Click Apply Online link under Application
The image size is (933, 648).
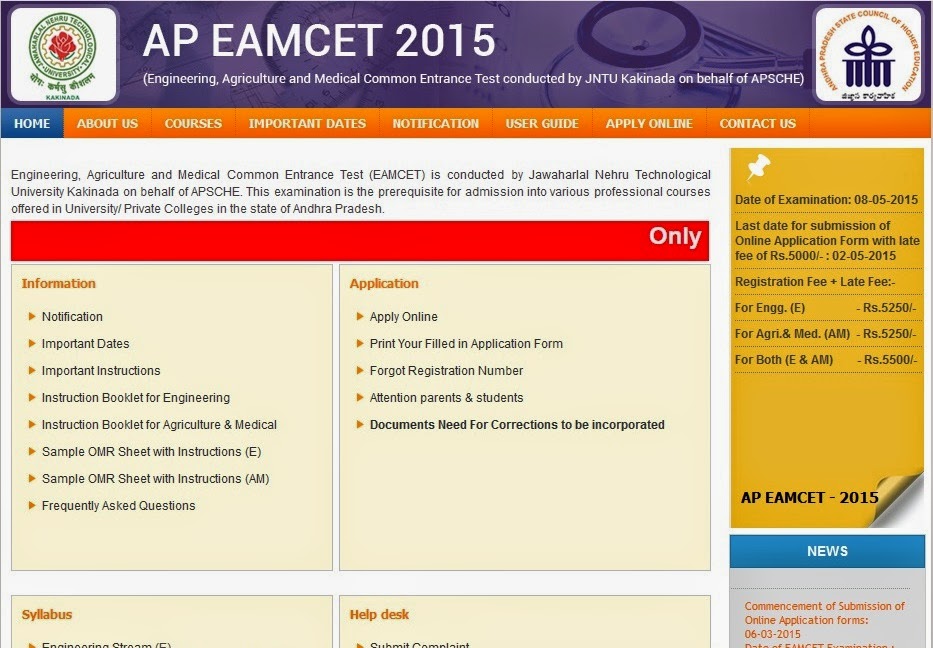403,317
